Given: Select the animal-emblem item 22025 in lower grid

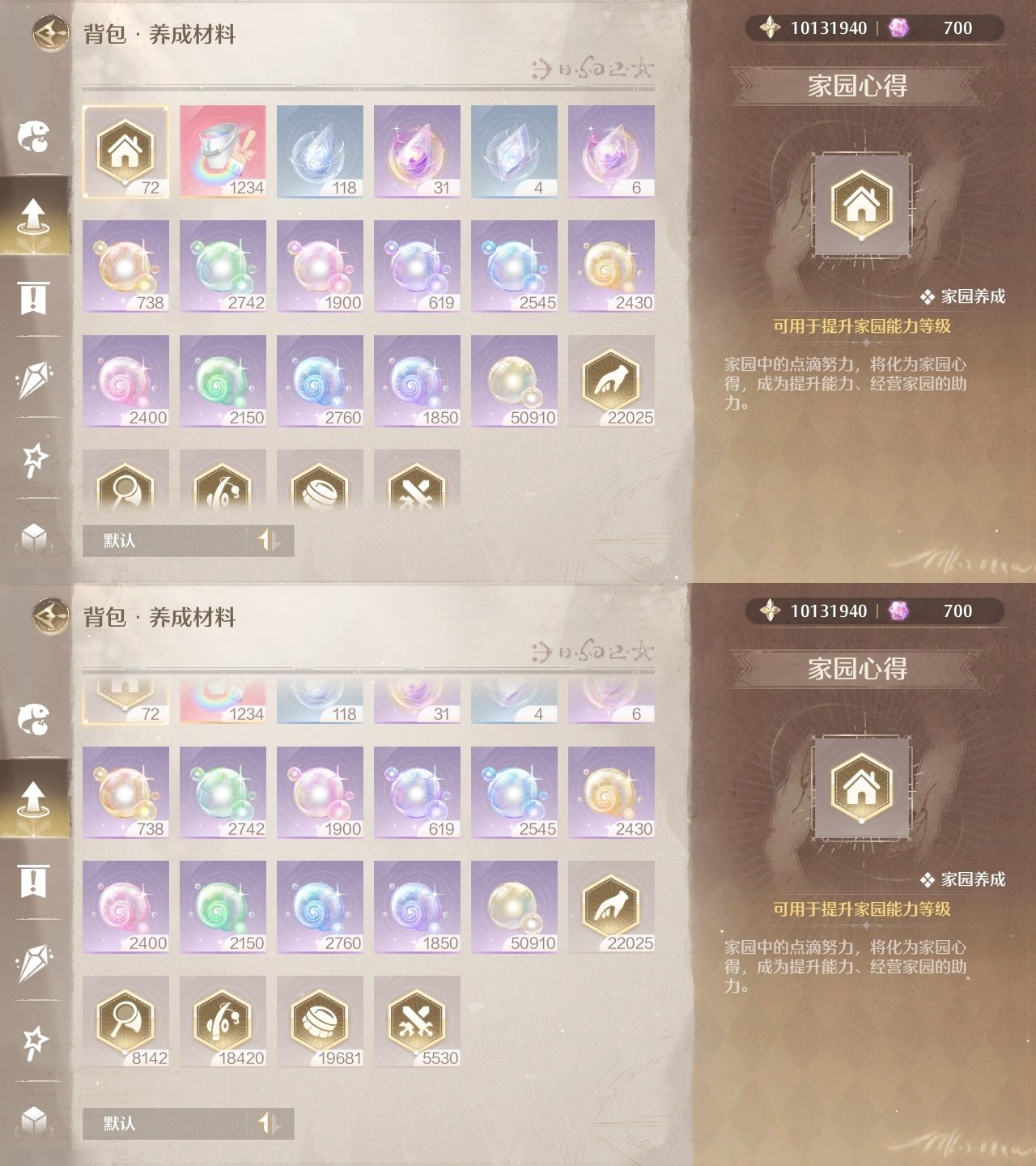Looking at the screenshot, I should point(611,907).
